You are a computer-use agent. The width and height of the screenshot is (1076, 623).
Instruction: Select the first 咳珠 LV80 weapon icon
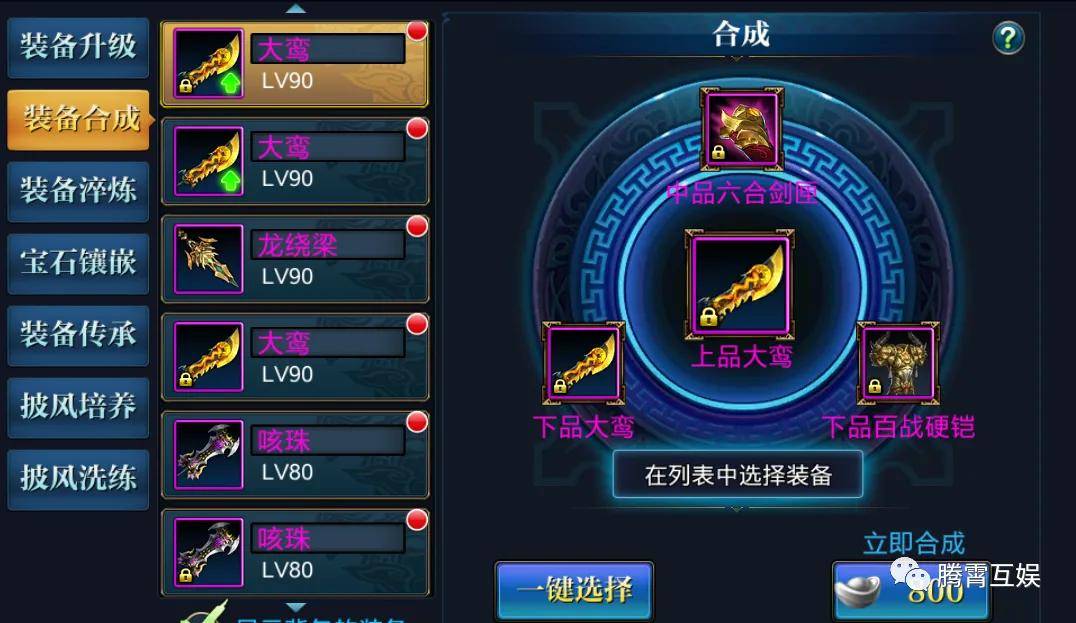209,454
